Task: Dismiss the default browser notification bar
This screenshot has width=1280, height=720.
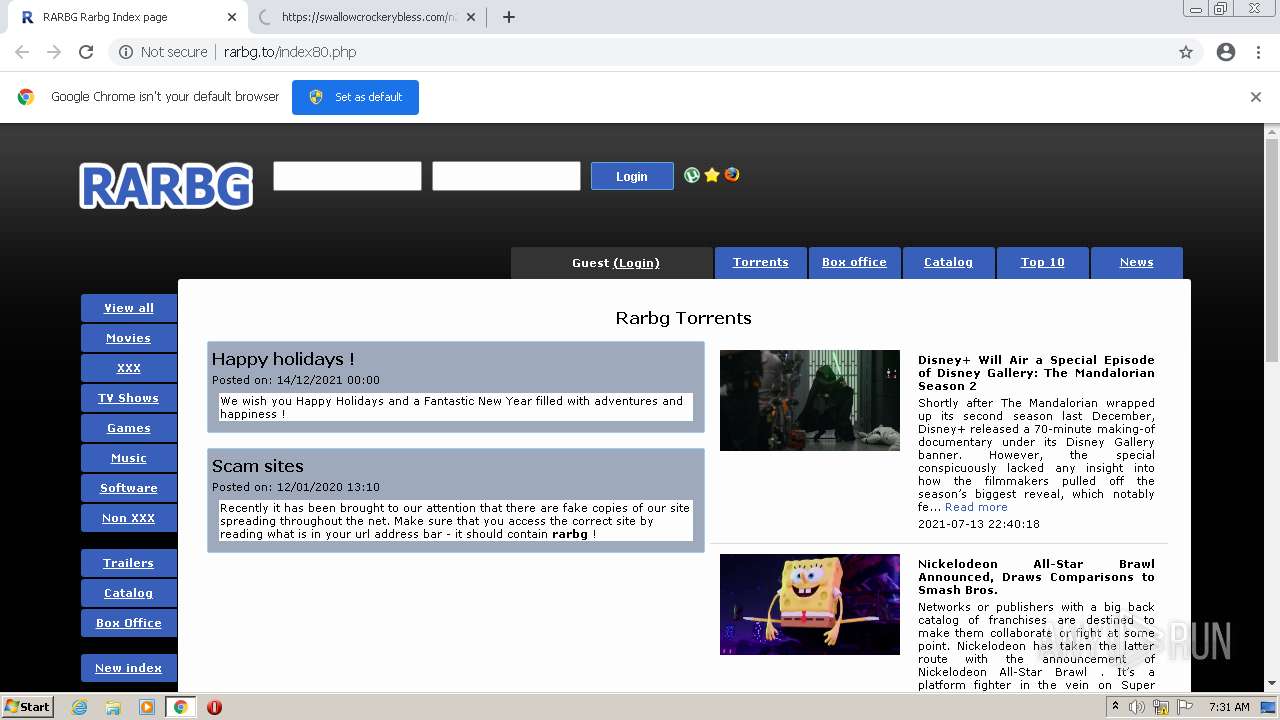Action: click(1256, 97)
